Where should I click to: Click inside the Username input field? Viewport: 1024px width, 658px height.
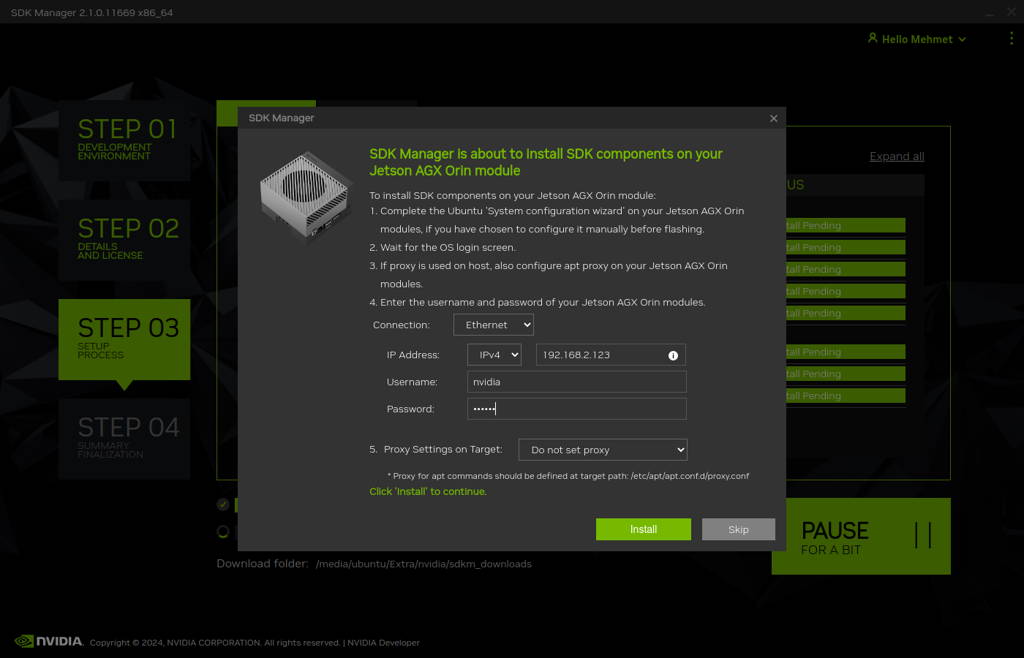click(x=576, y=381)
